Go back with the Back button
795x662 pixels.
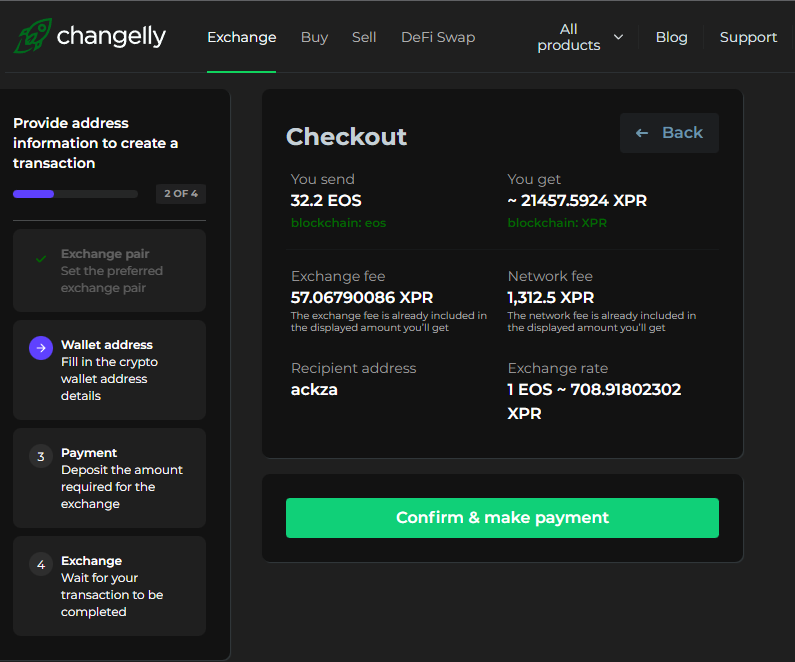(669, 133)
